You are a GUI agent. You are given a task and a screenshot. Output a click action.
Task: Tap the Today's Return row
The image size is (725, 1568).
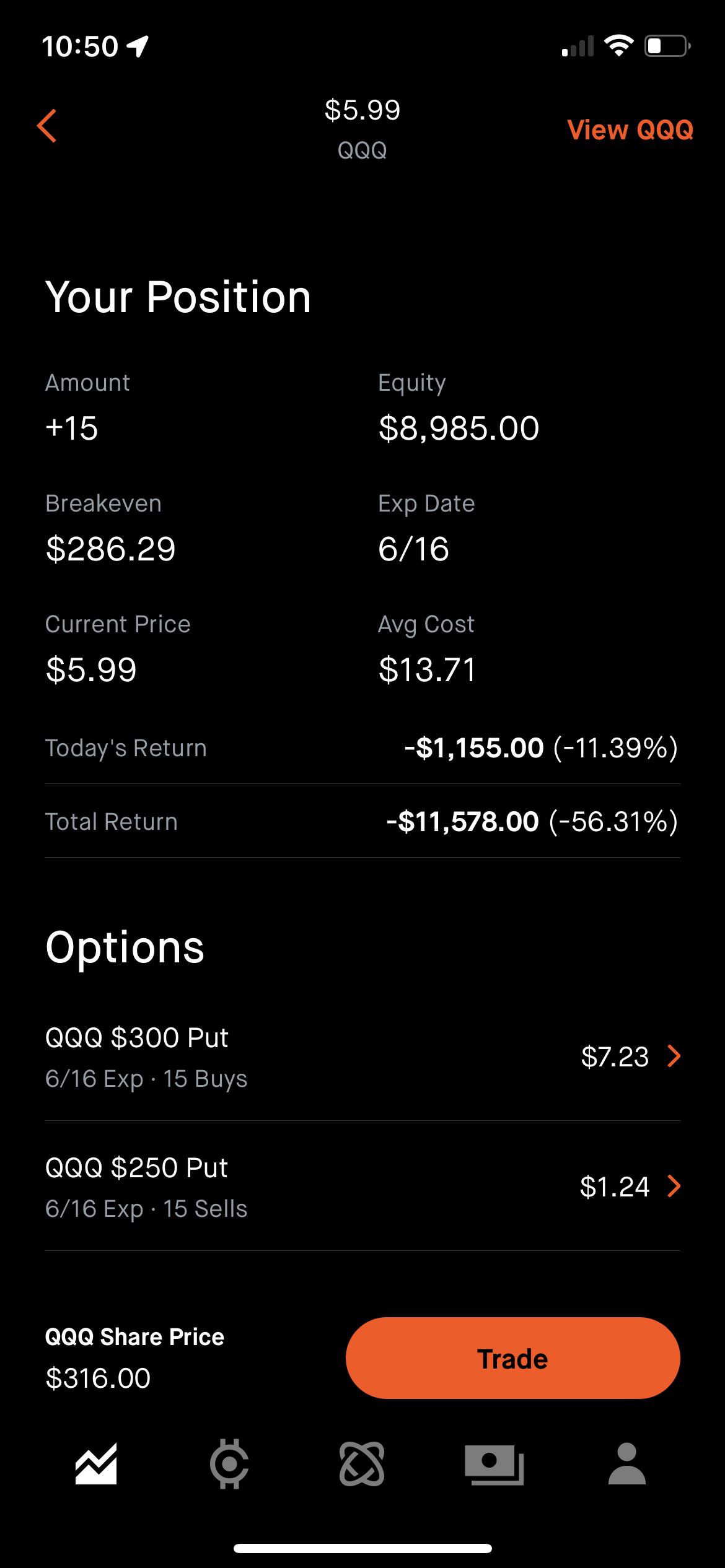coord(362,748)
